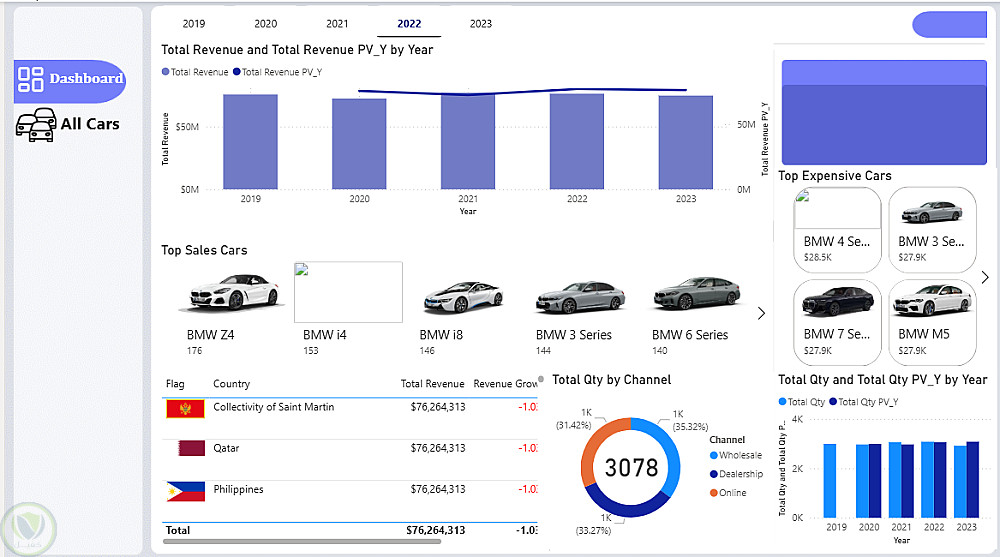Viewport: 1000px width, 557px height.
Task: Toggle the Dealership channel legend item
Action: pos(740,474)
